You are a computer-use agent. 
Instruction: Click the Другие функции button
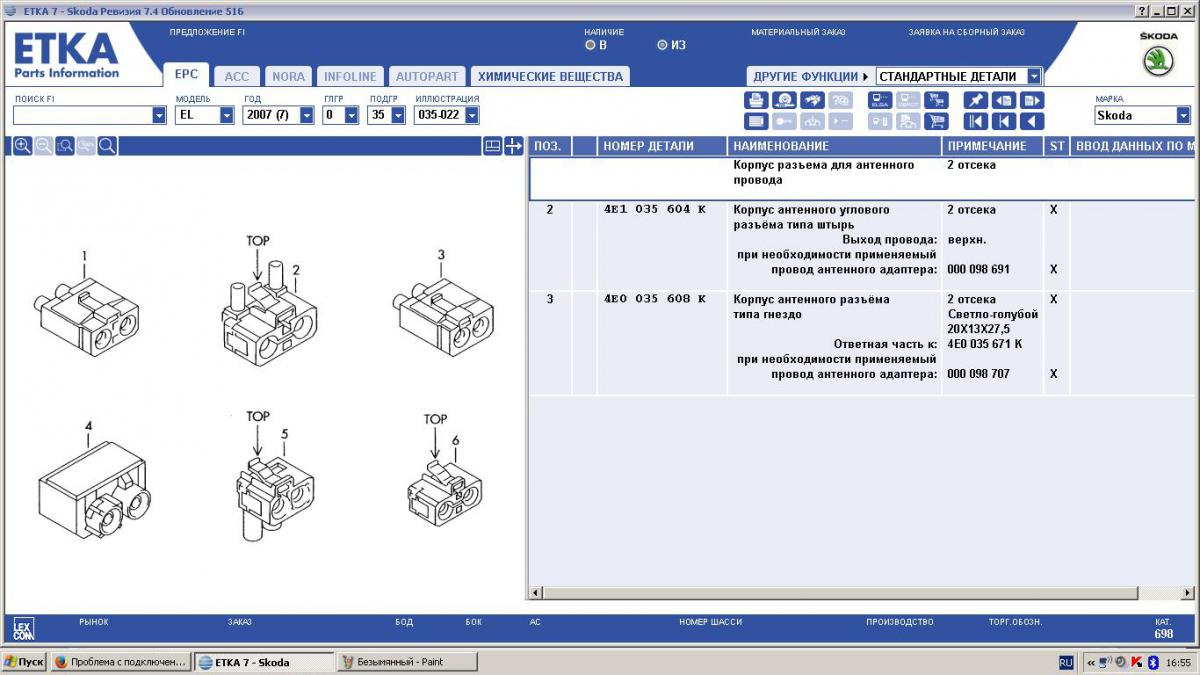tap(810, 76)
